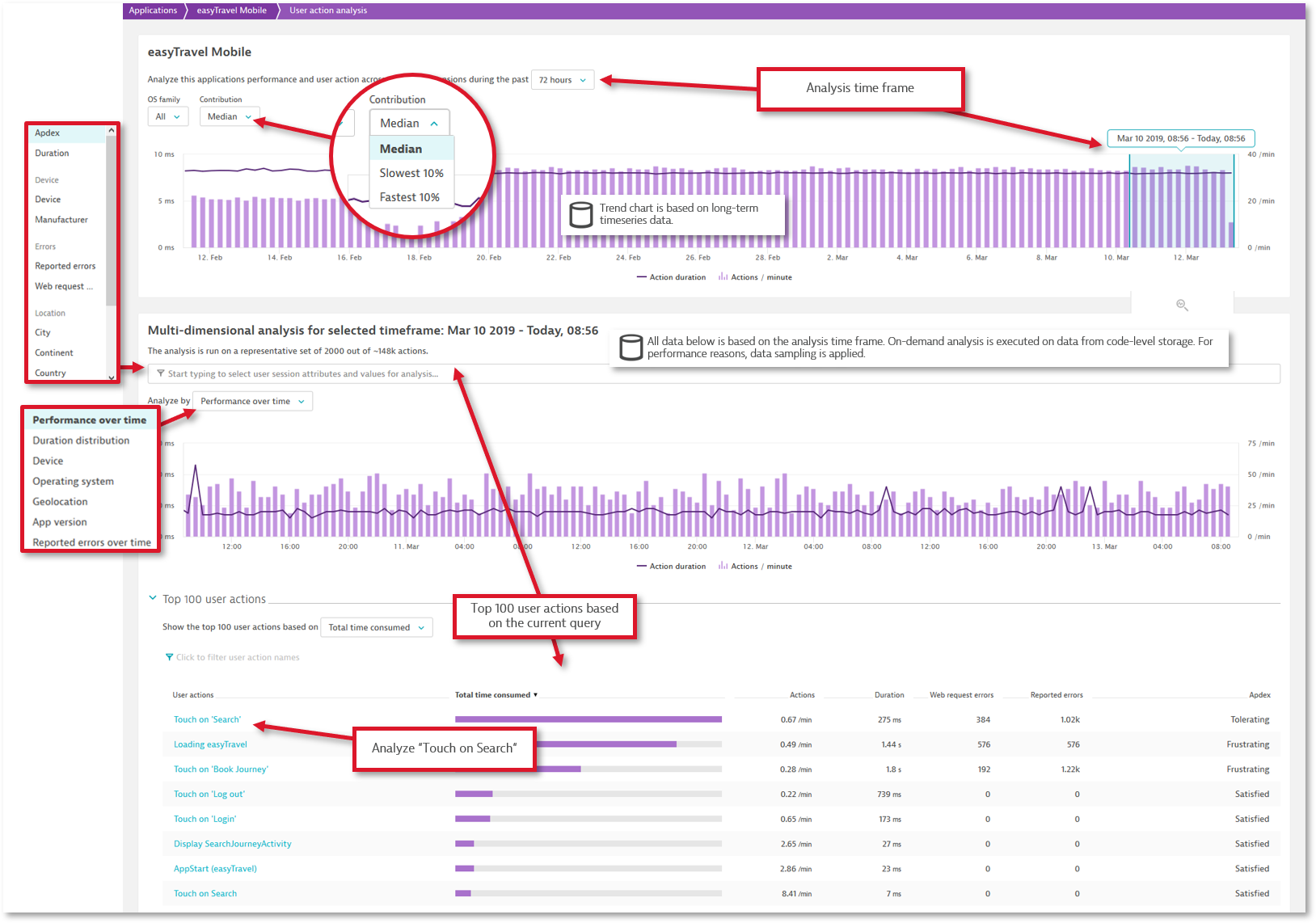Toggle Action duration legend in top chart
This screenshot has width=1316, height=923.
pyautogui.click(x=671, y=277)
